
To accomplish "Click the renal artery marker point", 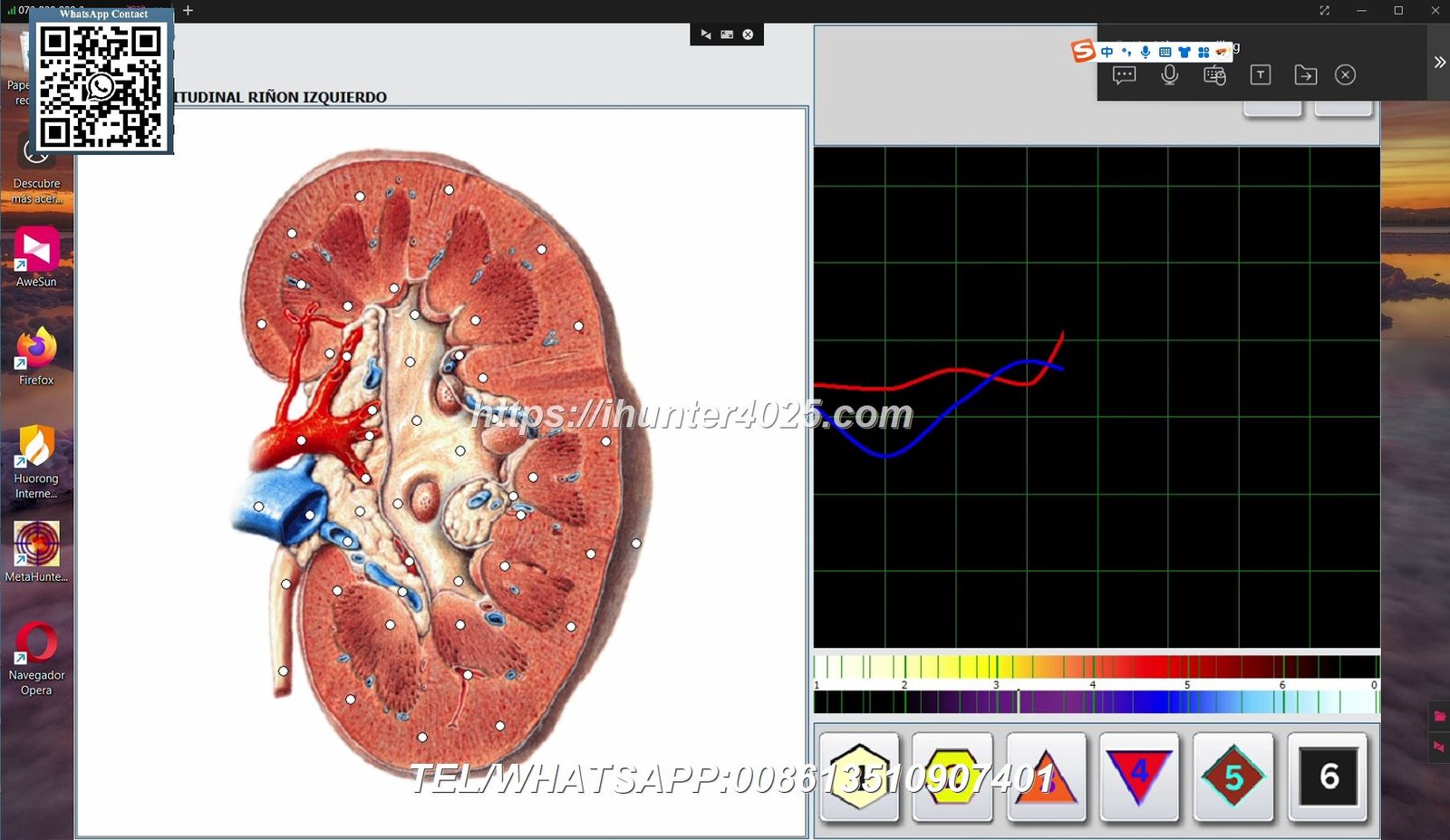I will tap(301, 441).
